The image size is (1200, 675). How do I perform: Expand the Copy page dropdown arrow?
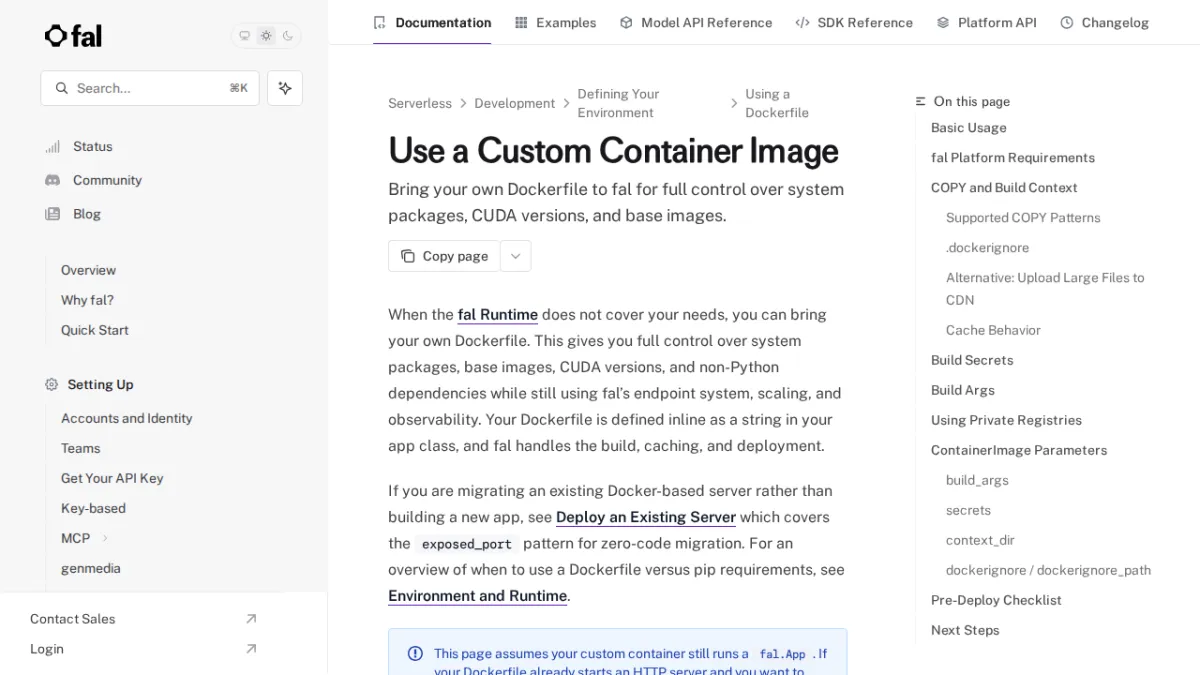pos(515,256)
